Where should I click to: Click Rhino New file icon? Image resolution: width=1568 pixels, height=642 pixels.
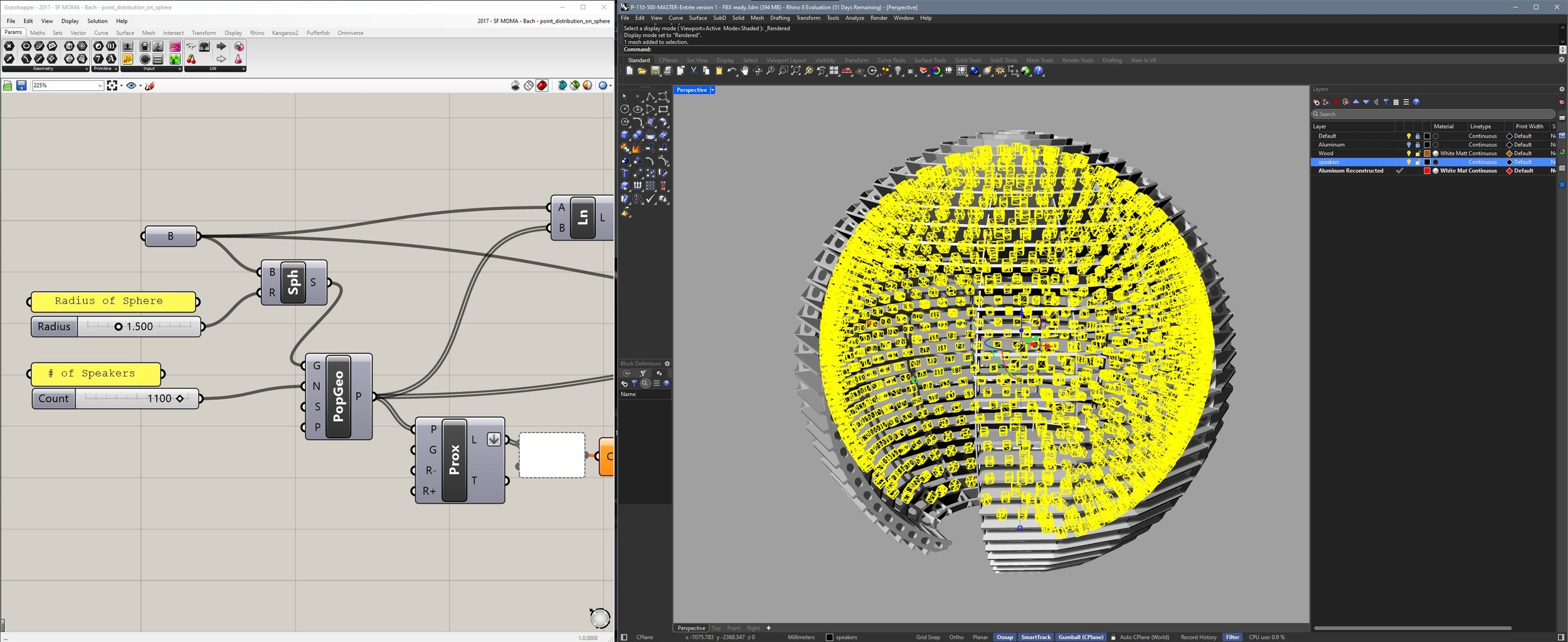coord(629,71)
